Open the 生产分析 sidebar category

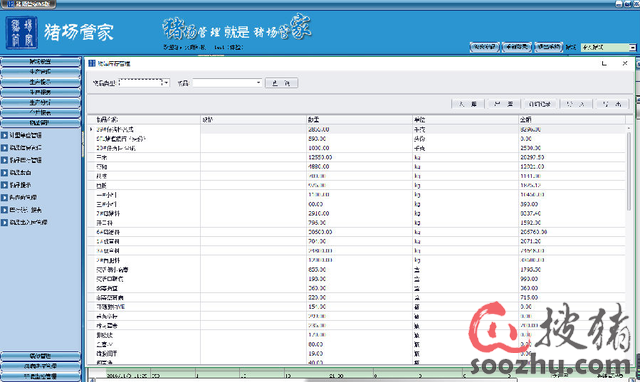click(40, 102)
